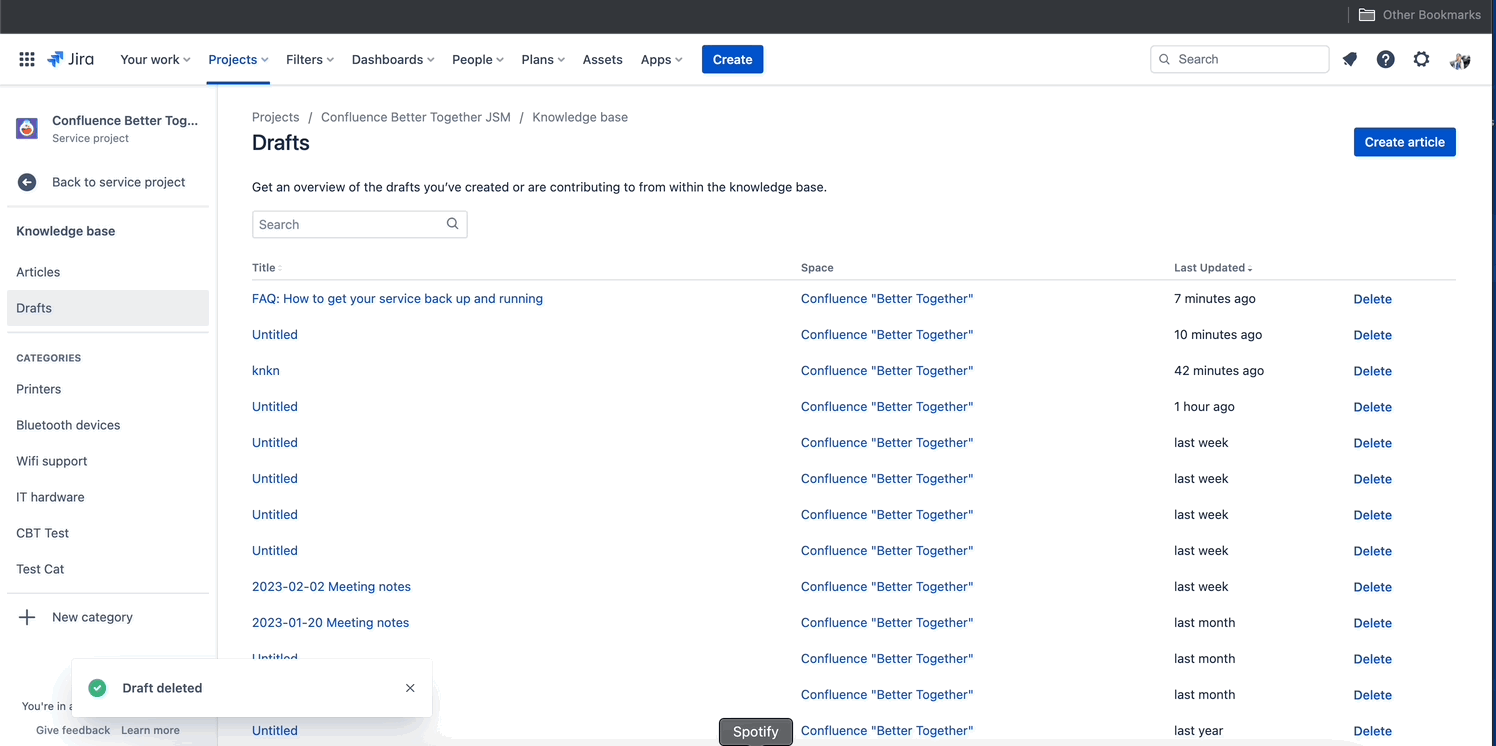1496x746 pixels.
Task: Open the FAQ service back up draft
Action: click(397, 299)
